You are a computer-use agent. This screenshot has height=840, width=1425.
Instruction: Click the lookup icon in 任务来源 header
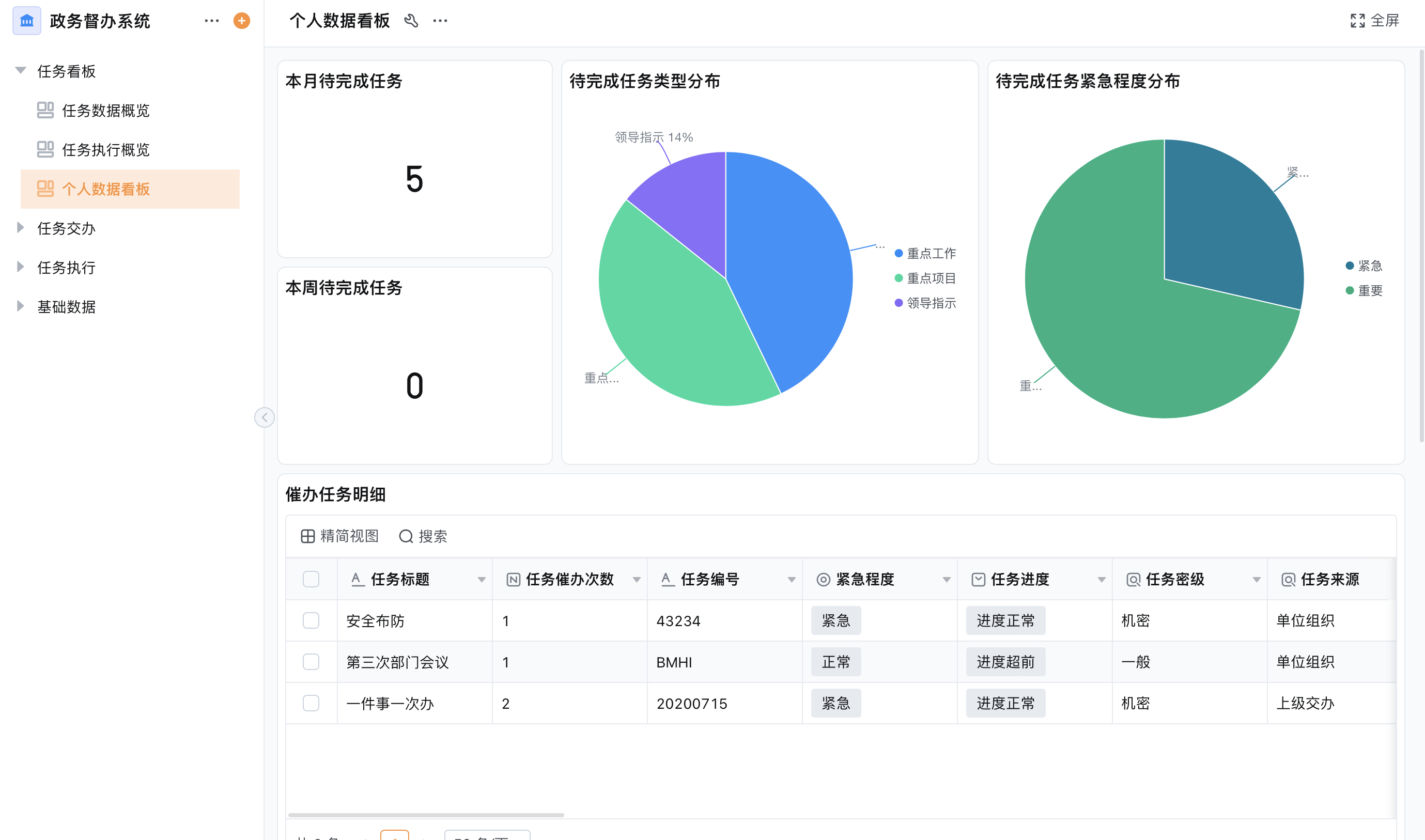[1288, 579]
